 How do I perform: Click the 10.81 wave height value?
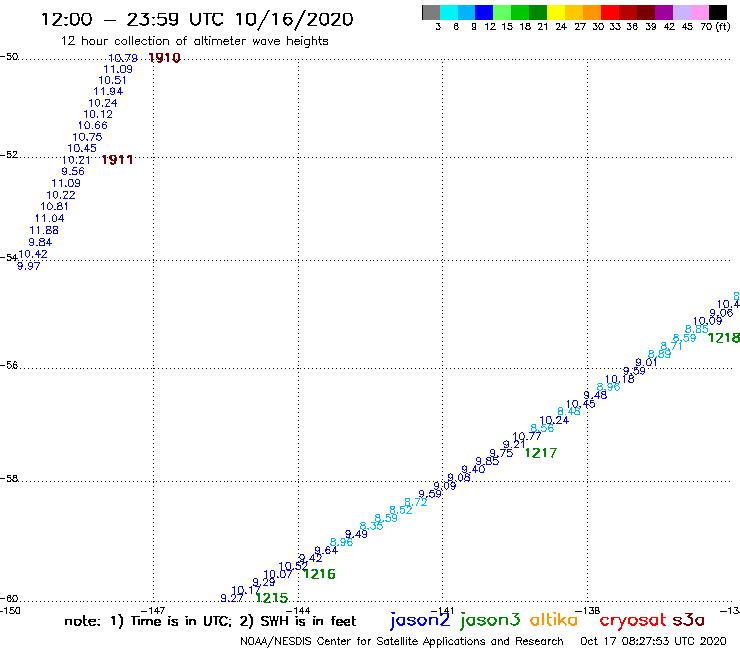coord(54,206)
